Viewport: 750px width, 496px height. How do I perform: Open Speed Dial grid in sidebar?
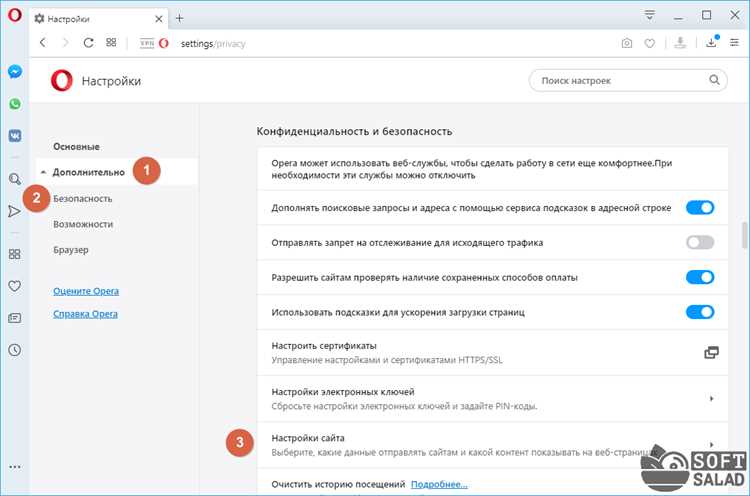pos(15,254)
